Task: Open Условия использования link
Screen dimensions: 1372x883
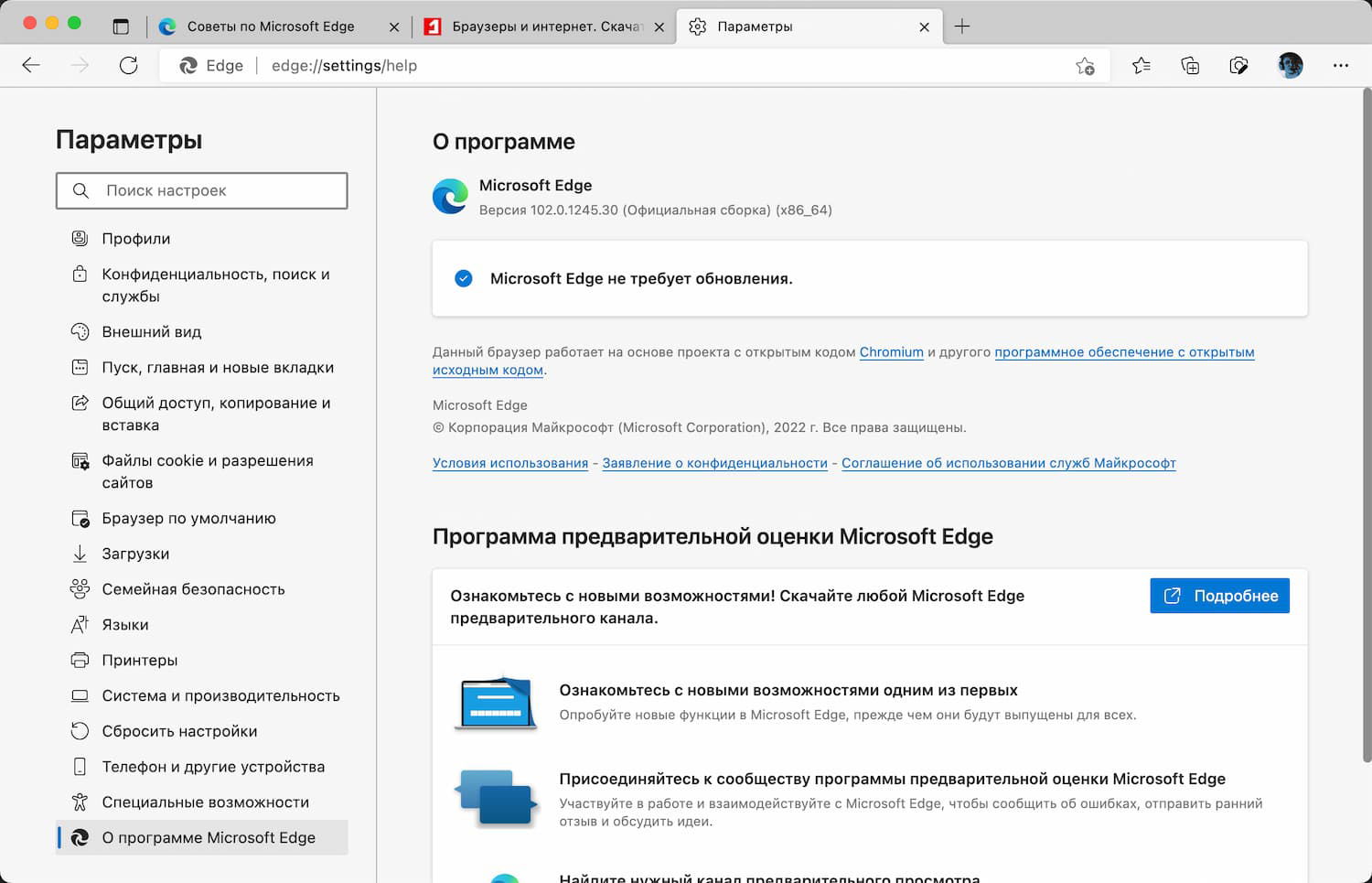Action: point(509,463)
